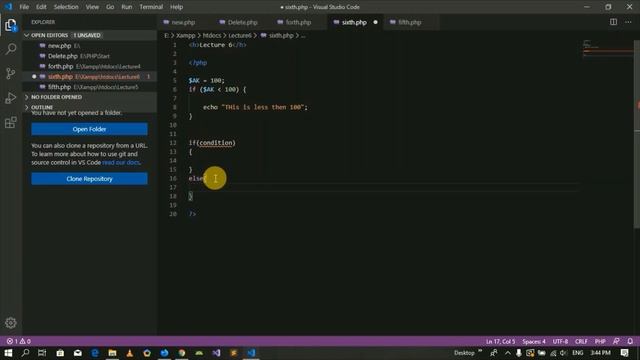Image resolution: width=640 pixels, height=360 pixels.
Task: Launch Chrome from the taskbar
Action: pyautogui.click(x=182, y=353)
